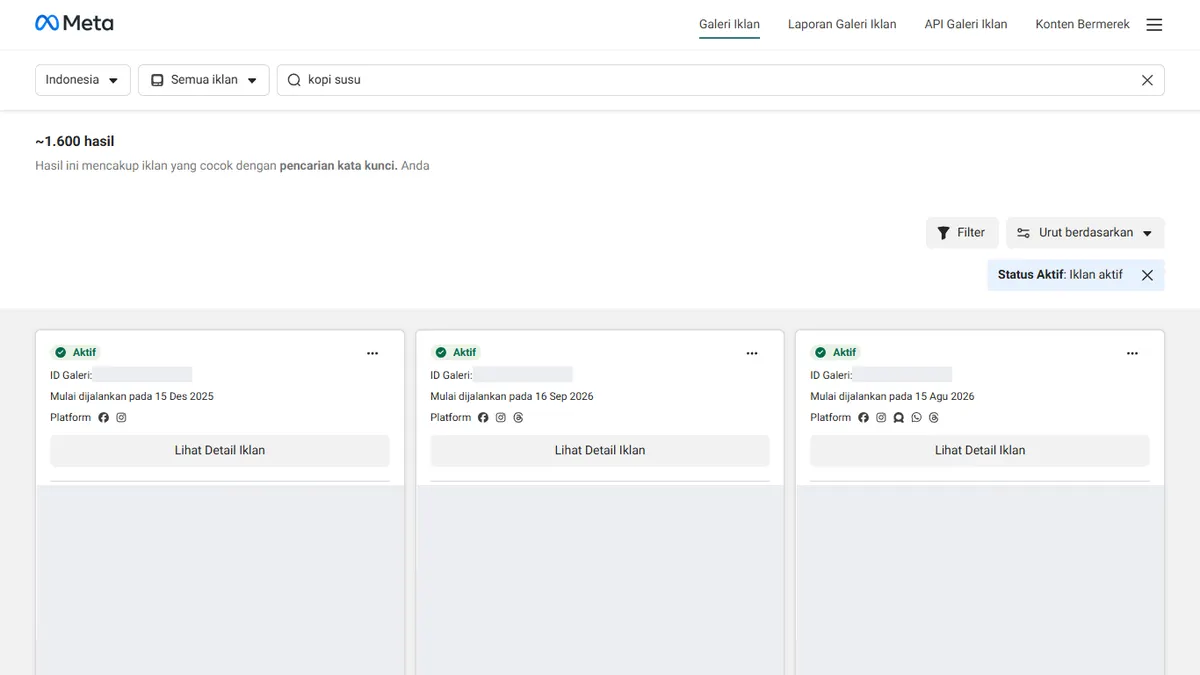Image resolution: width=1200 pixels, height=675 pixels.
Task: Click WhatsApp icon on the 15 Agu 2026 ad
Action: 916,418
